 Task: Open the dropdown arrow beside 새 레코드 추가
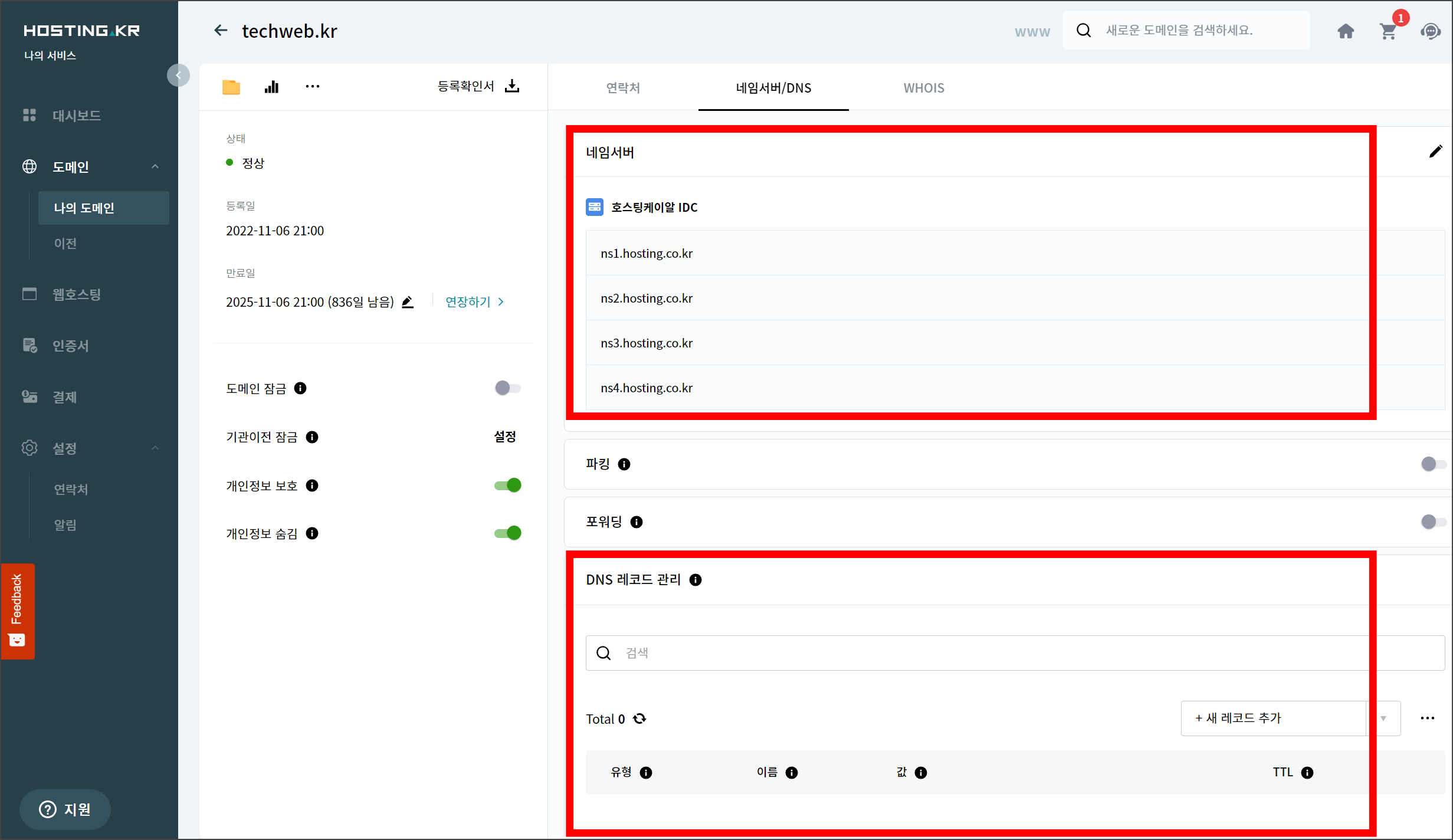click(x=1383, y=718)
